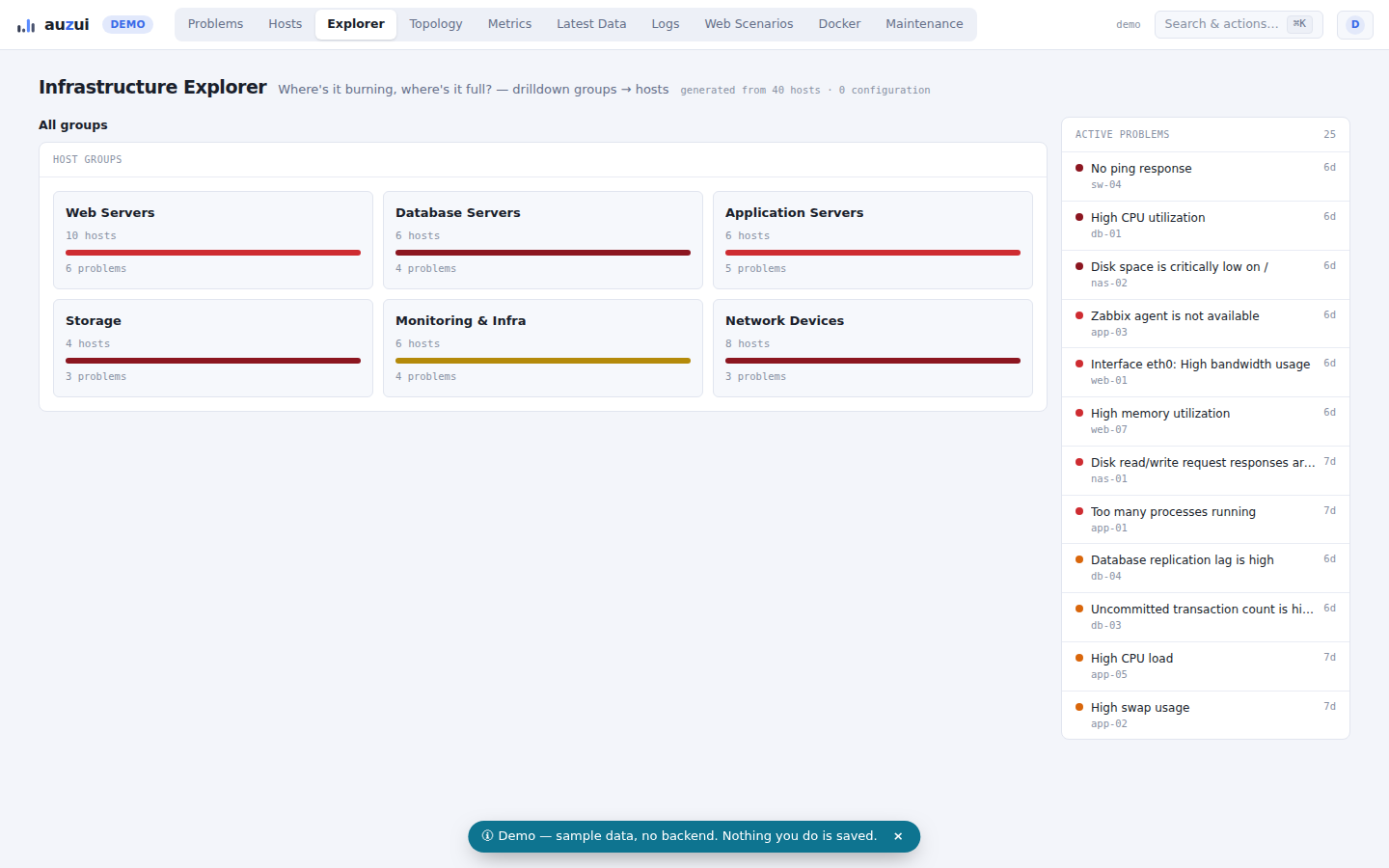Switch to Web Scenarios tab

(749, 24)
